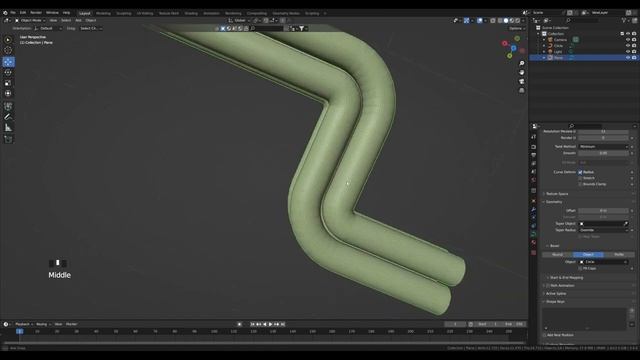Screen dimensions: 640x360
Task: Open the World properties tab icon
Action: pos(533,180)
